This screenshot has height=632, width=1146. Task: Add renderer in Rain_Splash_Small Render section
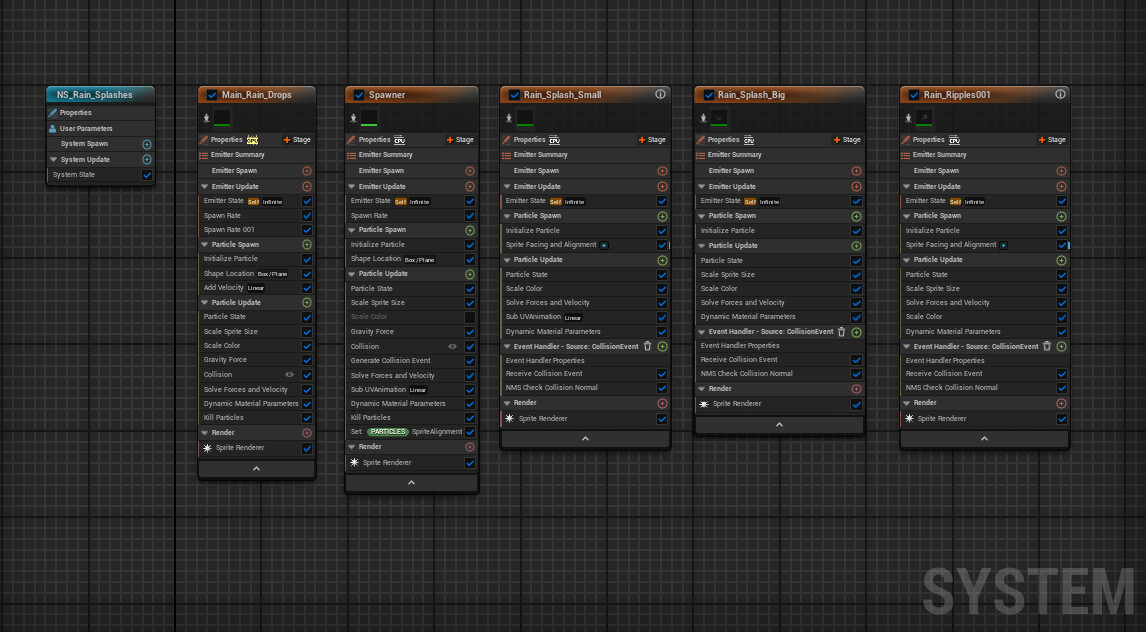point(662,403)
